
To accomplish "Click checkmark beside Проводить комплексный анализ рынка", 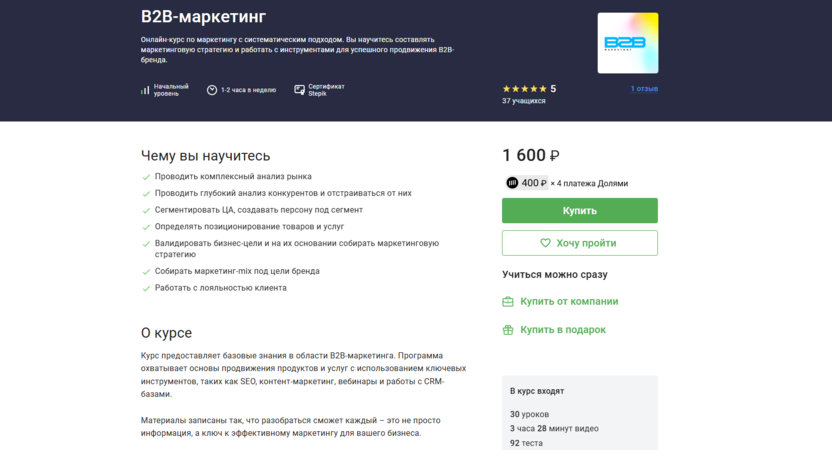I will click(147, 177).
